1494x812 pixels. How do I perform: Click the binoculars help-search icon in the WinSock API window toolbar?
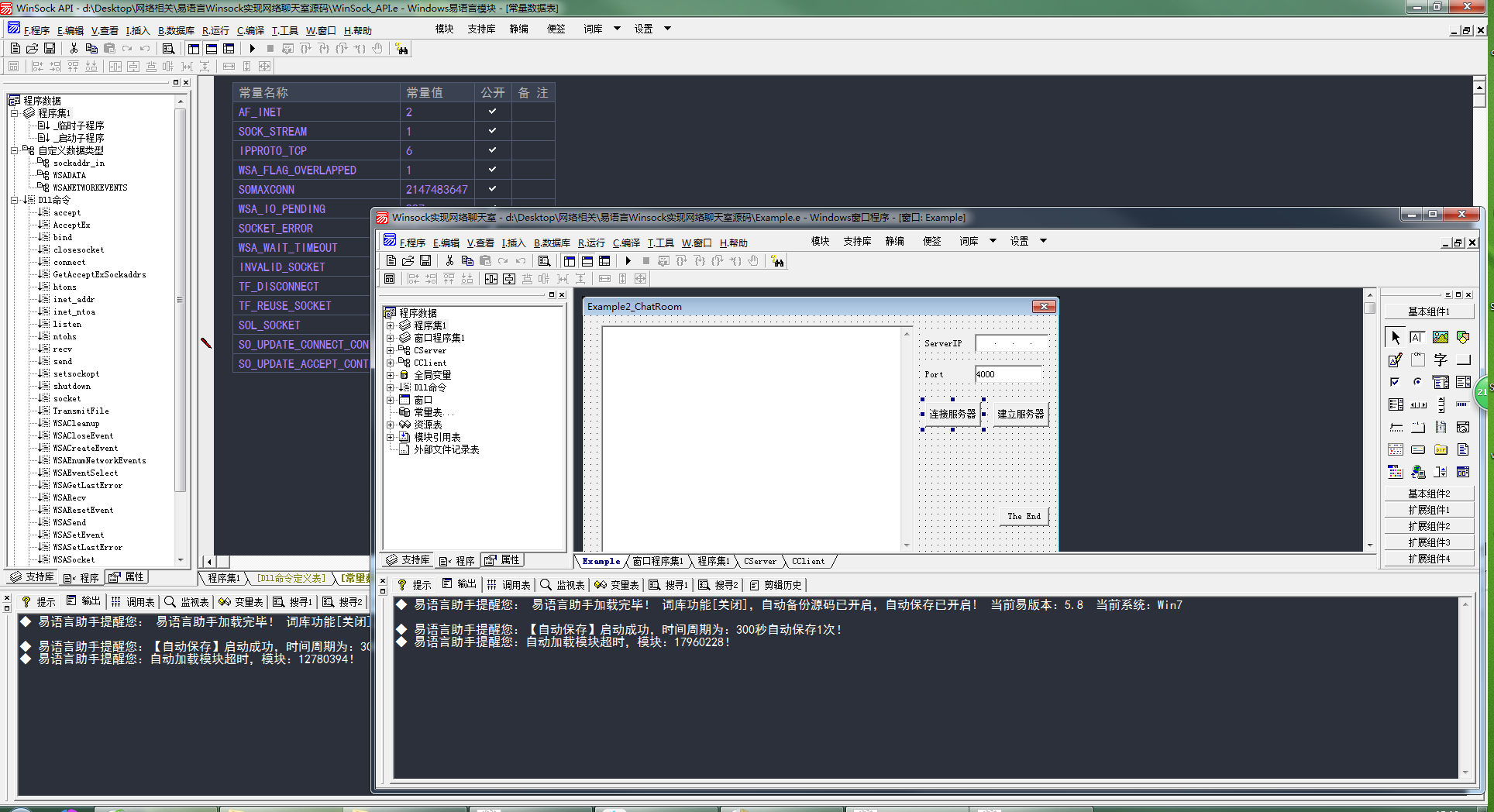click(x=401, y=48)
